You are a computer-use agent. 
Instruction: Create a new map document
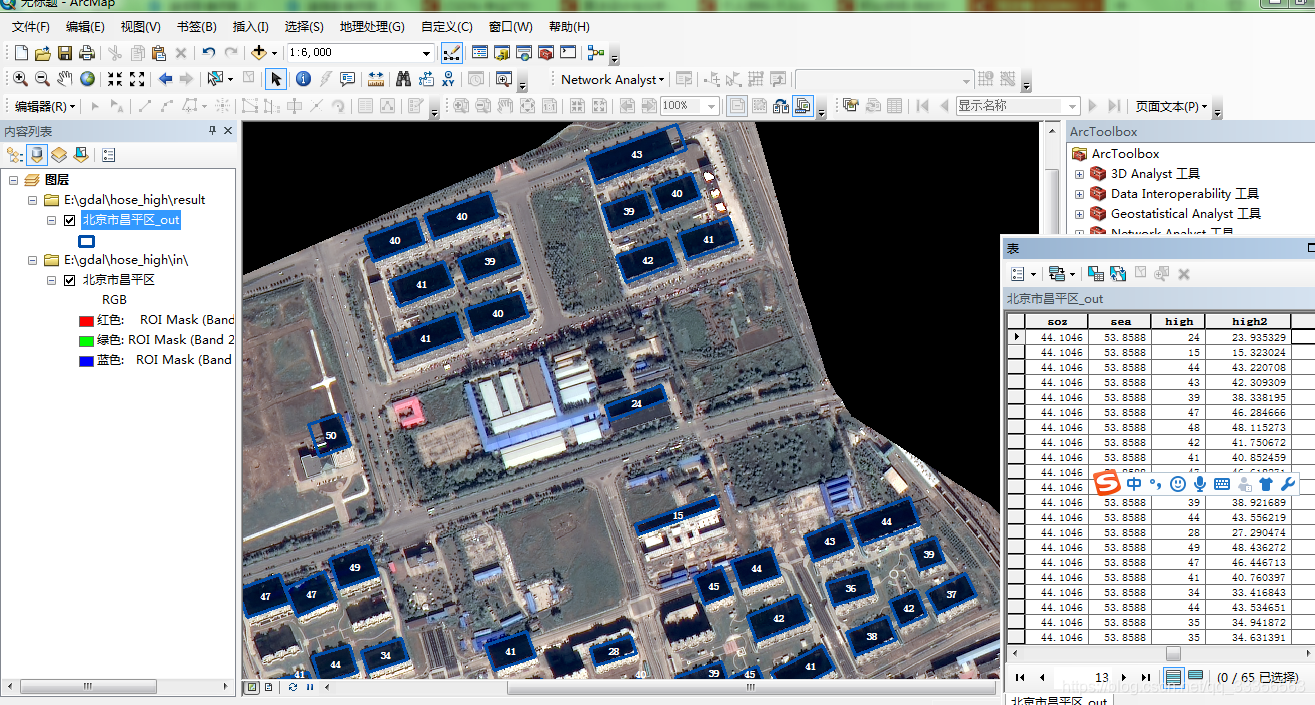click(21, 53)
